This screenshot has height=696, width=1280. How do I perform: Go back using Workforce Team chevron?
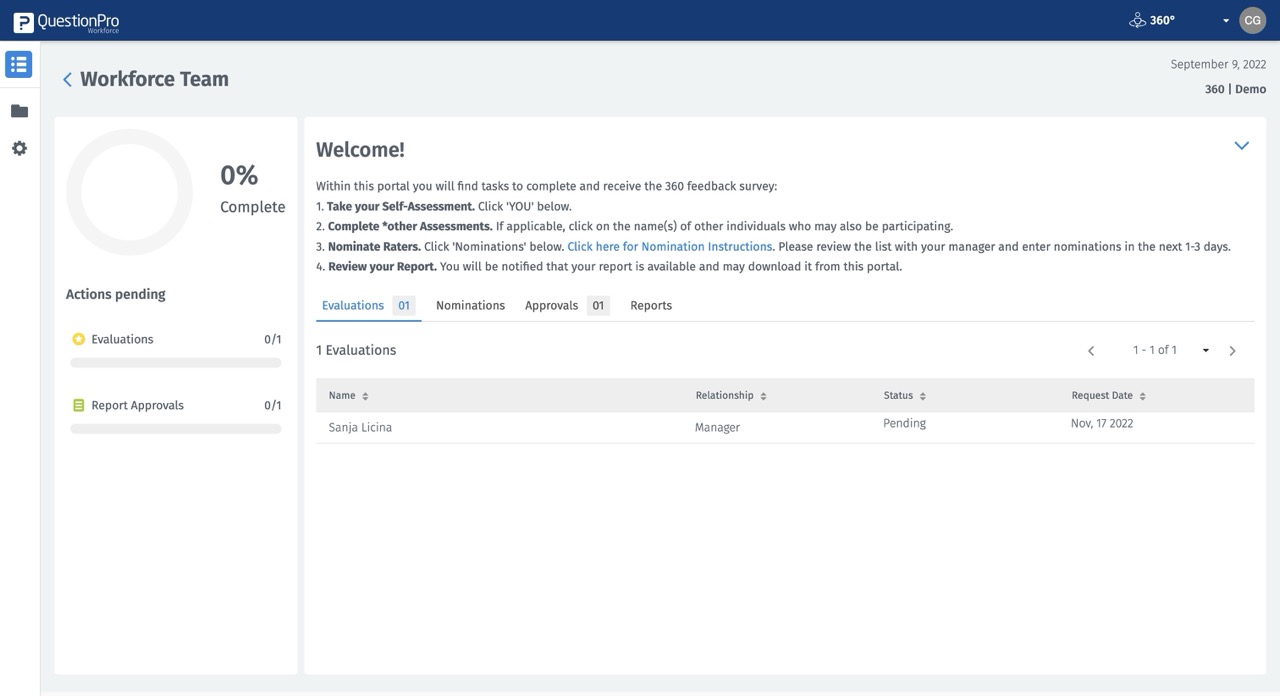[67, 80]
